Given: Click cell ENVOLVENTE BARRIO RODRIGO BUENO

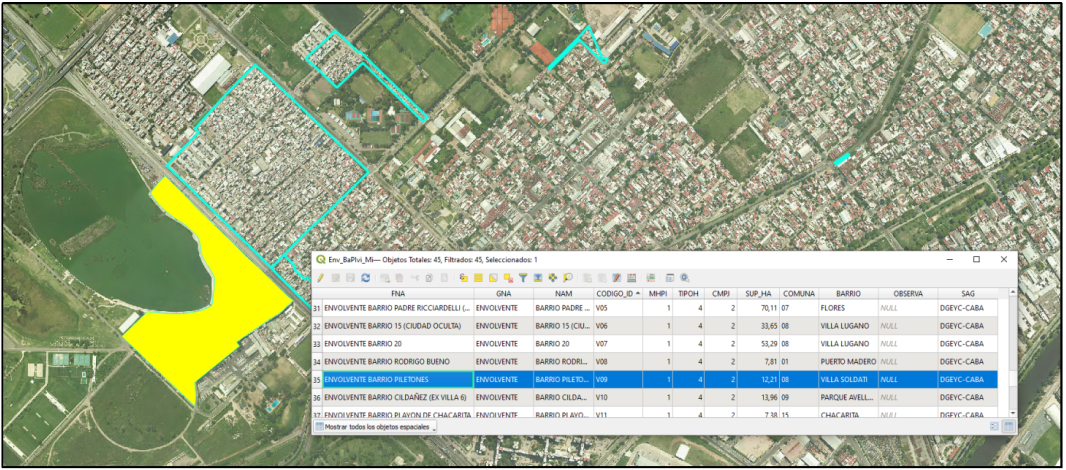Looking at the screenshot, I should 398,361.
